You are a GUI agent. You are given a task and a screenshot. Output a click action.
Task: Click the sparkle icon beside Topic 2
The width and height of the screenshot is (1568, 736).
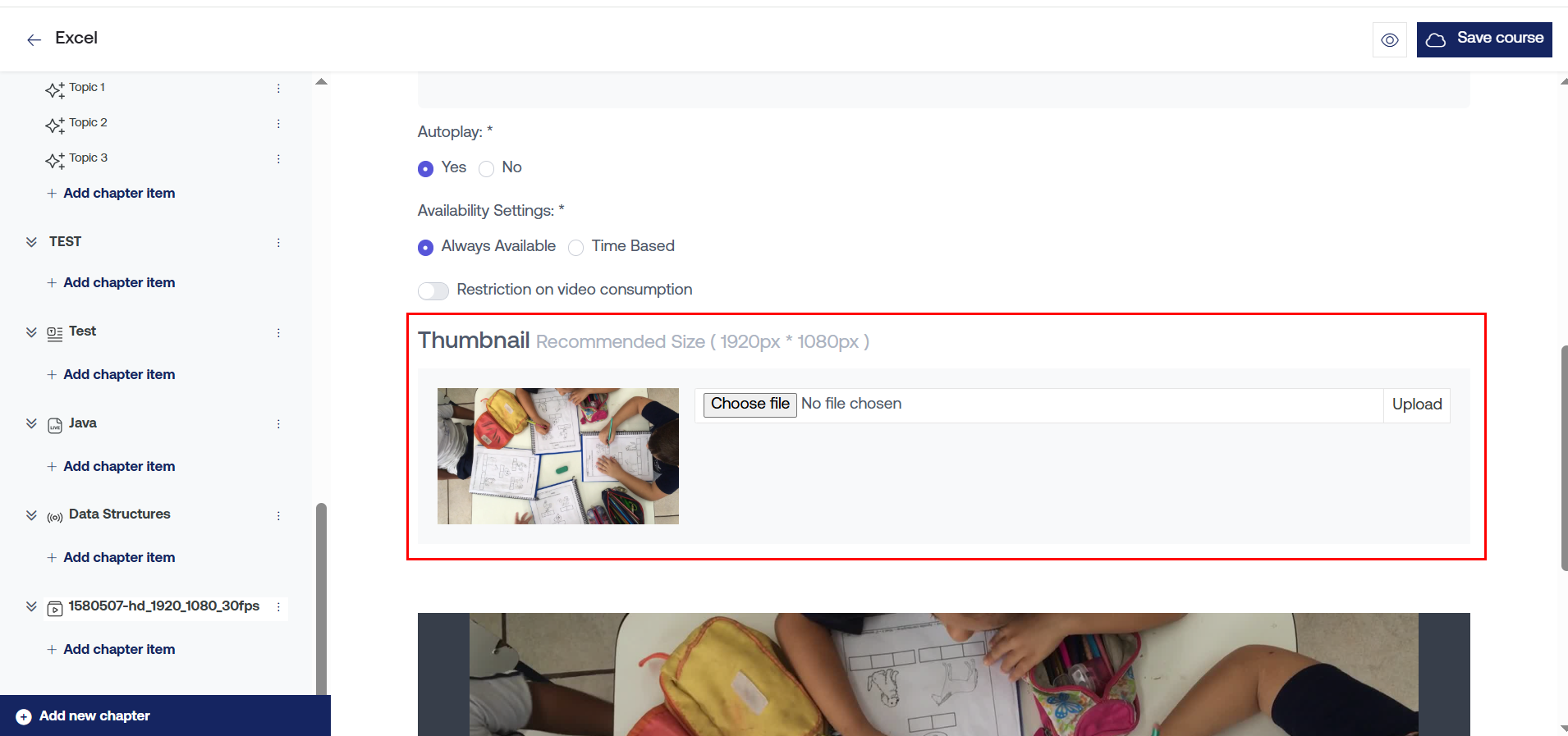point(55,125)
